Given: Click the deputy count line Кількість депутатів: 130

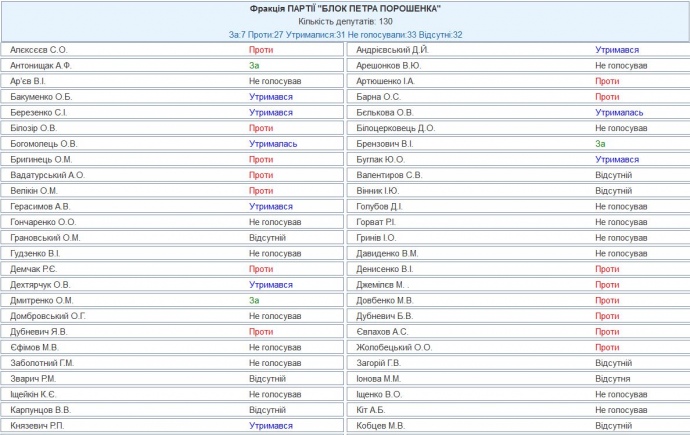Looking at the screenshot, I should (345, 20).
